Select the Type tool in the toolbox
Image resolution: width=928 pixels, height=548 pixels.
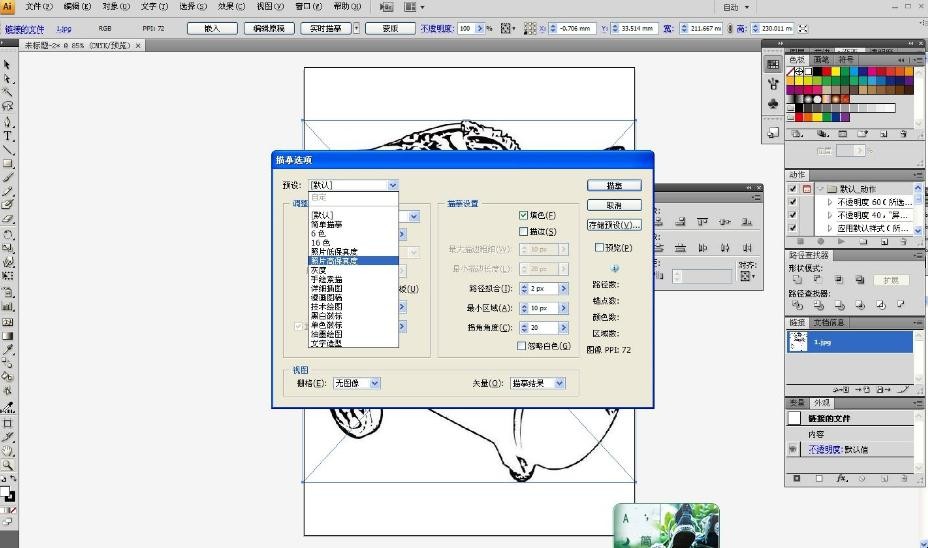click(x=8, y=135)
